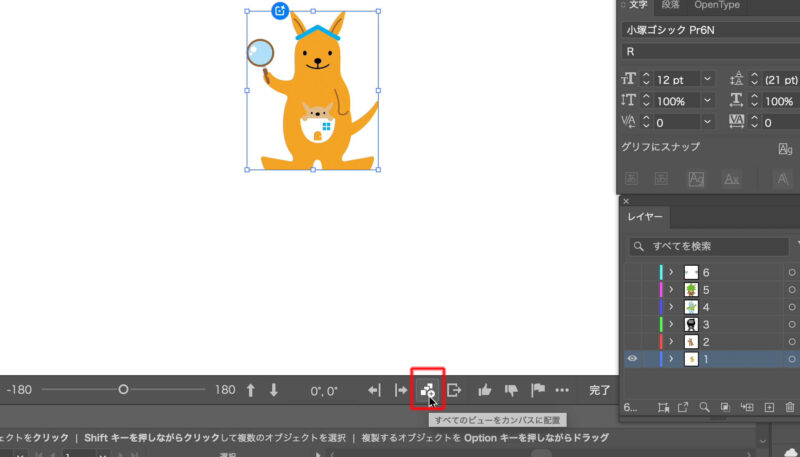This screenshot has height=457, width=800.
Task: Click the thumbs up feedback icon
Action: 484,391
